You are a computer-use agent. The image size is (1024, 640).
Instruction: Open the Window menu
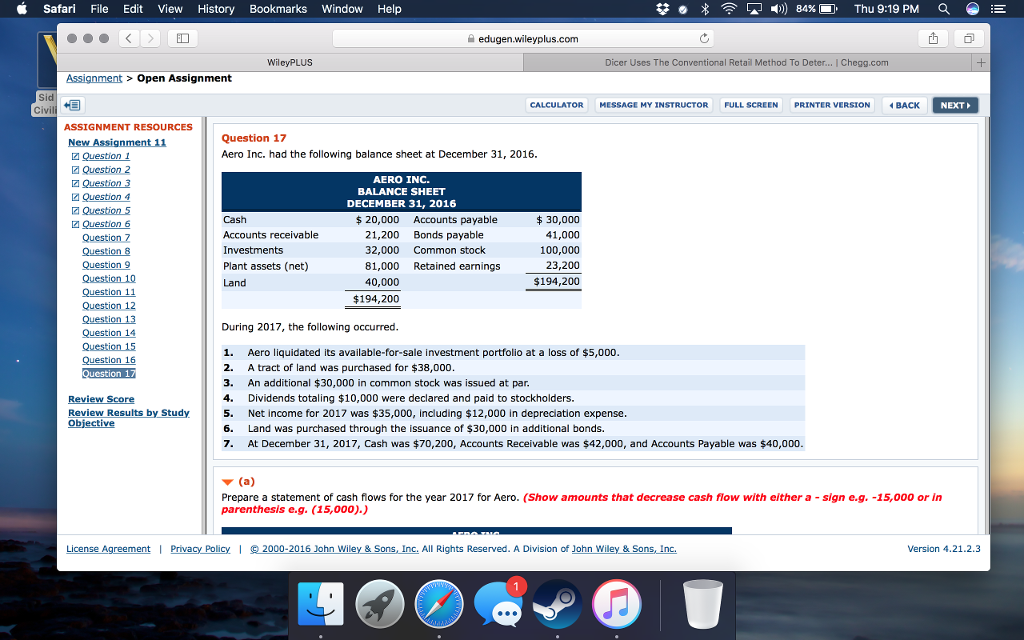point(342,8)
